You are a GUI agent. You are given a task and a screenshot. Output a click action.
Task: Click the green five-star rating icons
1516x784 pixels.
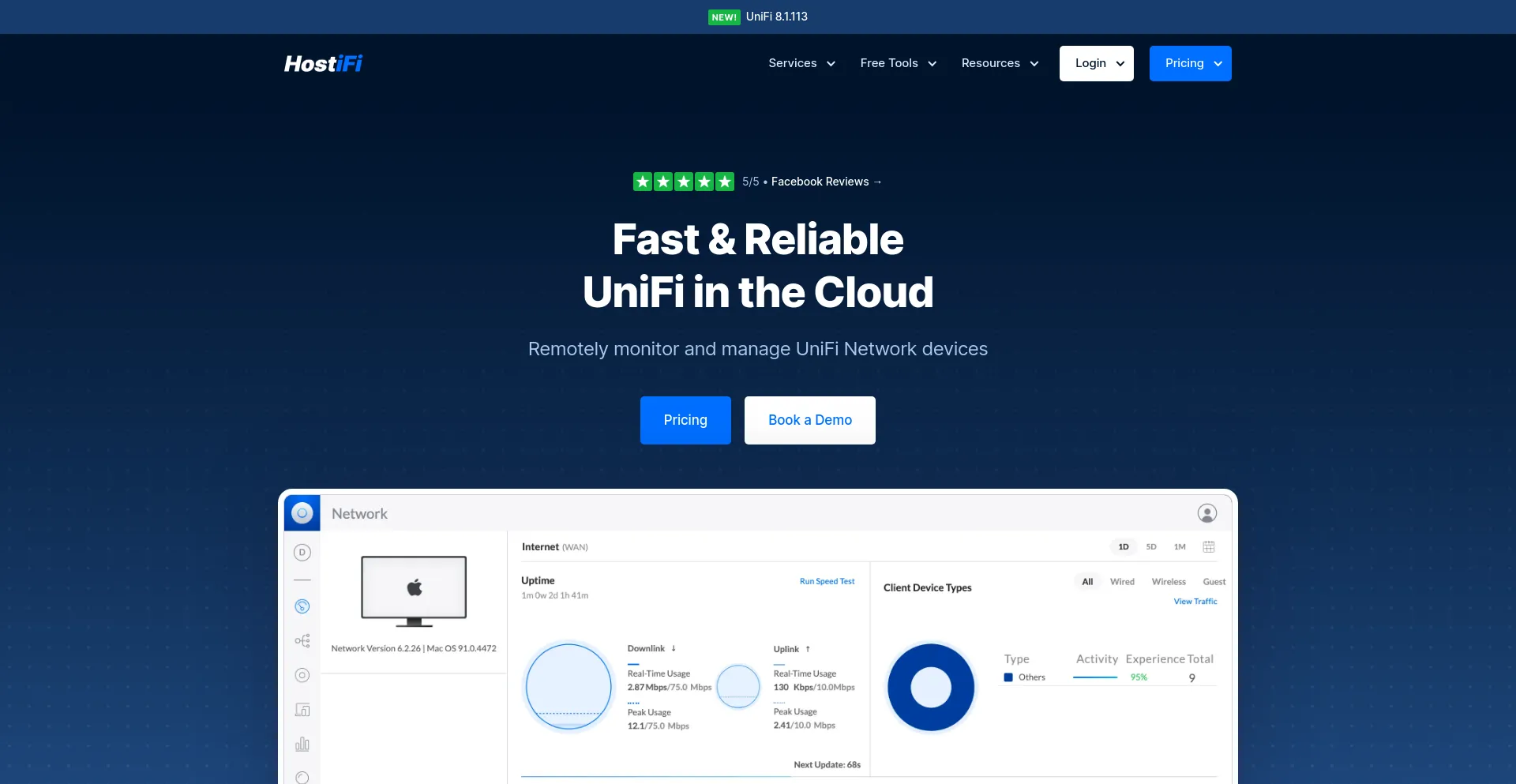[684, 182]
